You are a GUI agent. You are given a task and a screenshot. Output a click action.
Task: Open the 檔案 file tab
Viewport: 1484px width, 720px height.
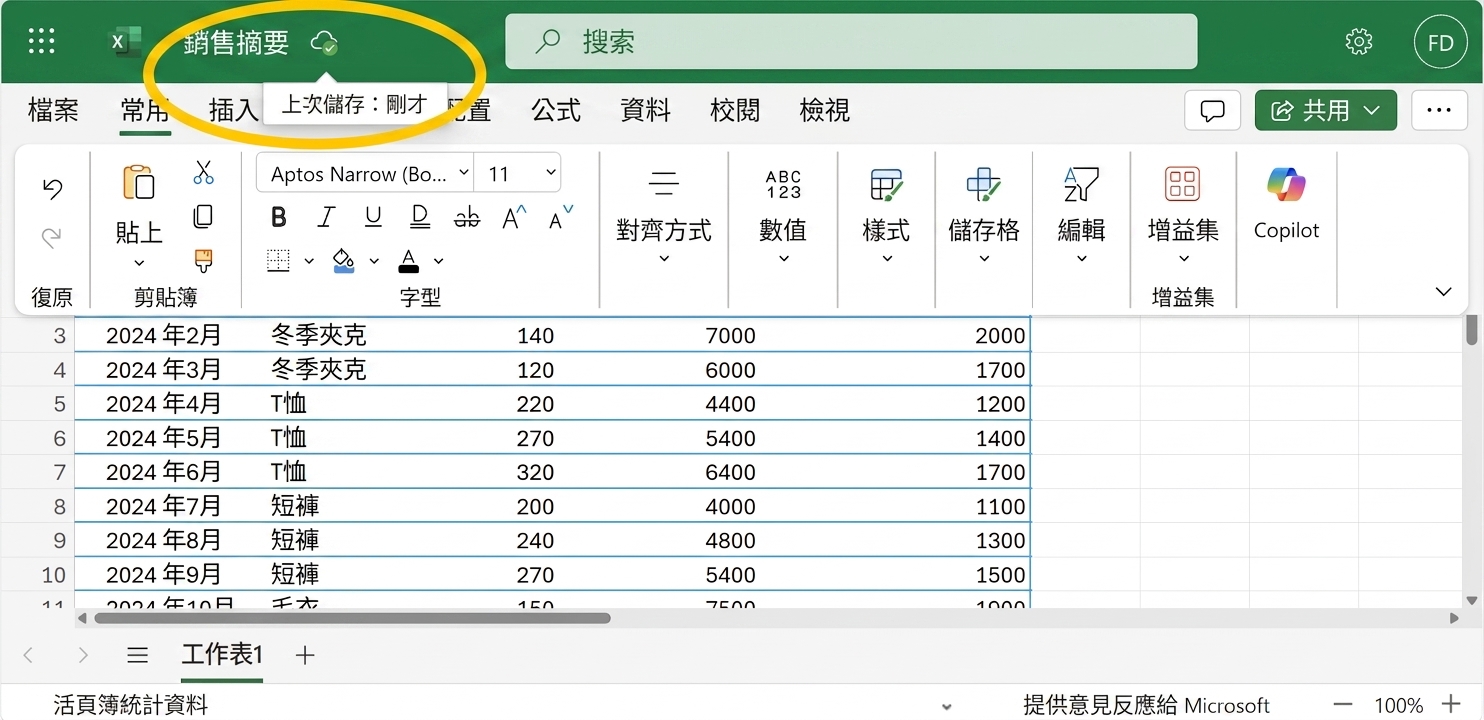pyautogui.click(x=53, y=110)
